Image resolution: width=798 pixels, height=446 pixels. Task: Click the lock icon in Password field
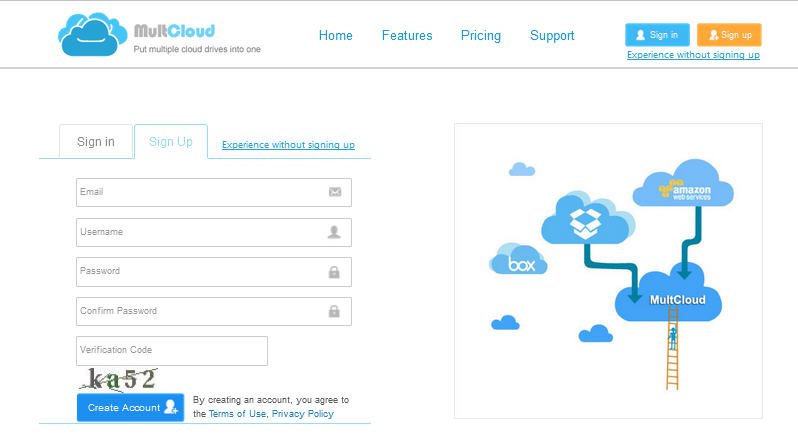(334, 272)
